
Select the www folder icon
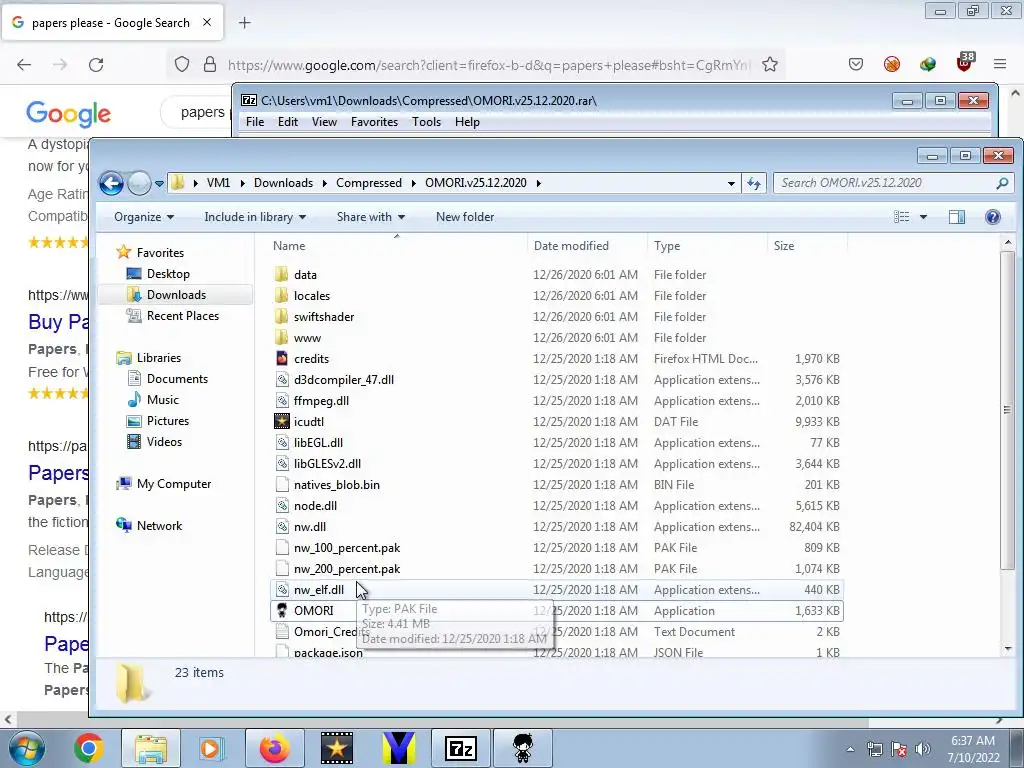pyautogui.click(x=281, y=338)
